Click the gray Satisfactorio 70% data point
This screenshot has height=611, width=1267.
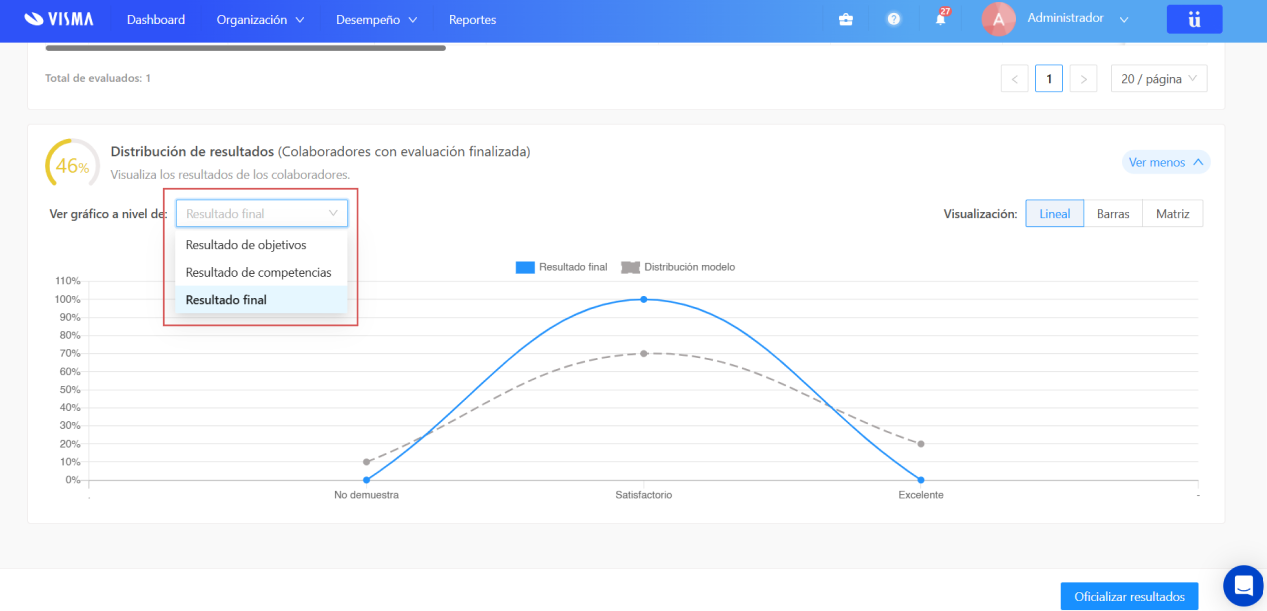(644, 353)
